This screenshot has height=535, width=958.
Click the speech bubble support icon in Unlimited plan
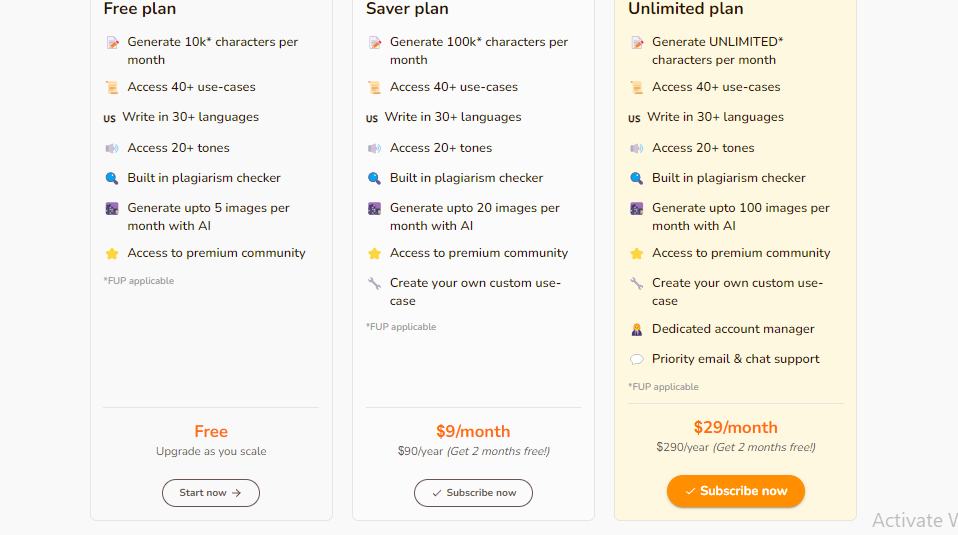click(637, 359)
